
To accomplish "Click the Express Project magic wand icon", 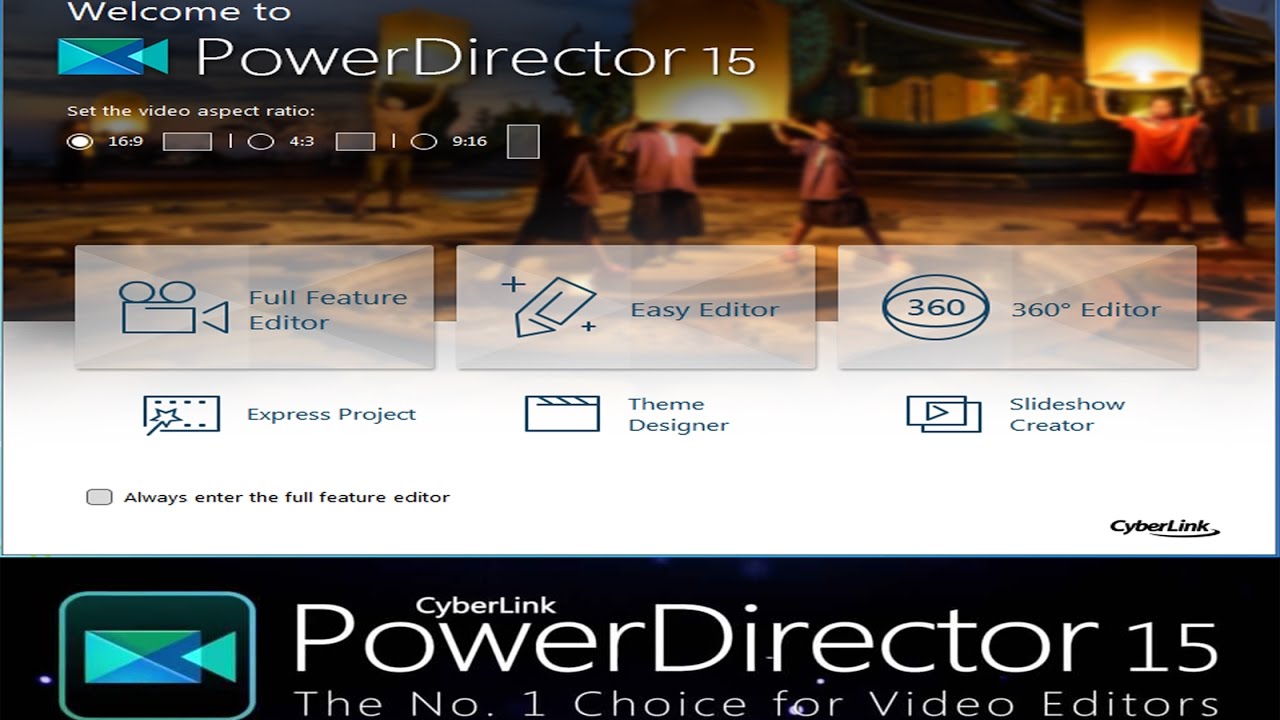I will [x=181, y=414].
